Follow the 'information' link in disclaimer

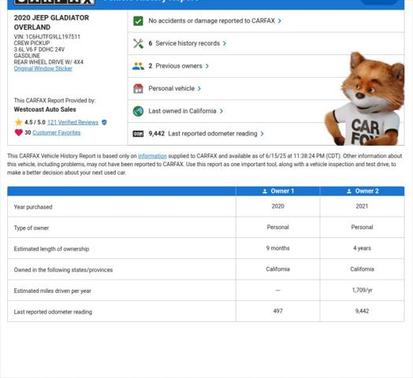coord(152,156)
